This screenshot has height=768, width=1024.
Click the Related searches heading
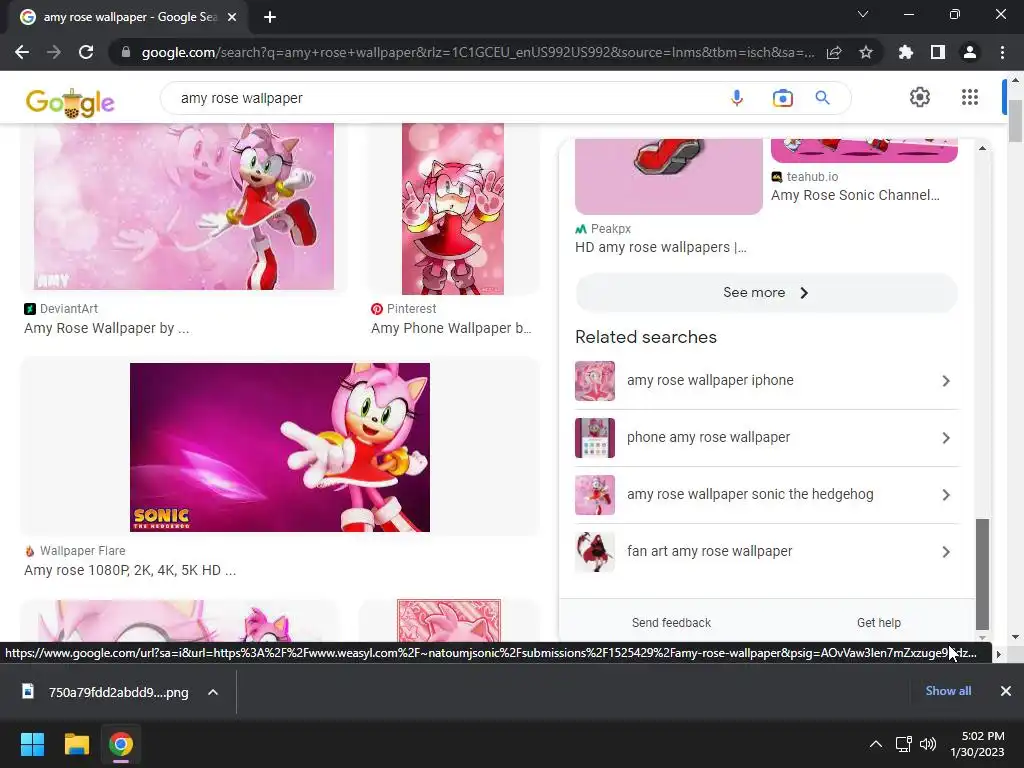click(645, 337)
